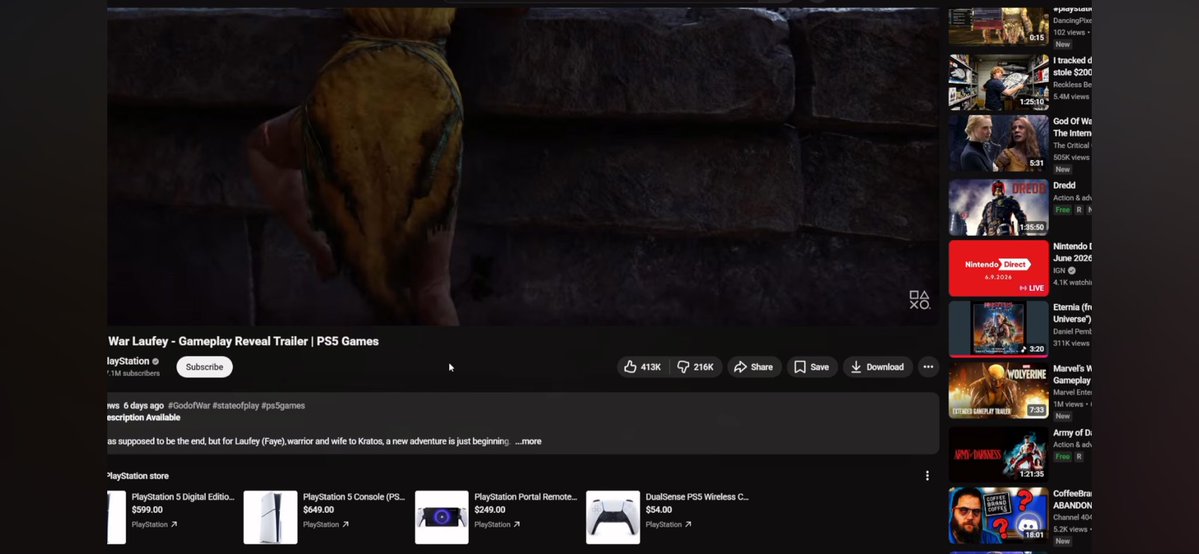Subscribe to the PlayStation channel
1199x554 pixels.
(x=204, y=367)
